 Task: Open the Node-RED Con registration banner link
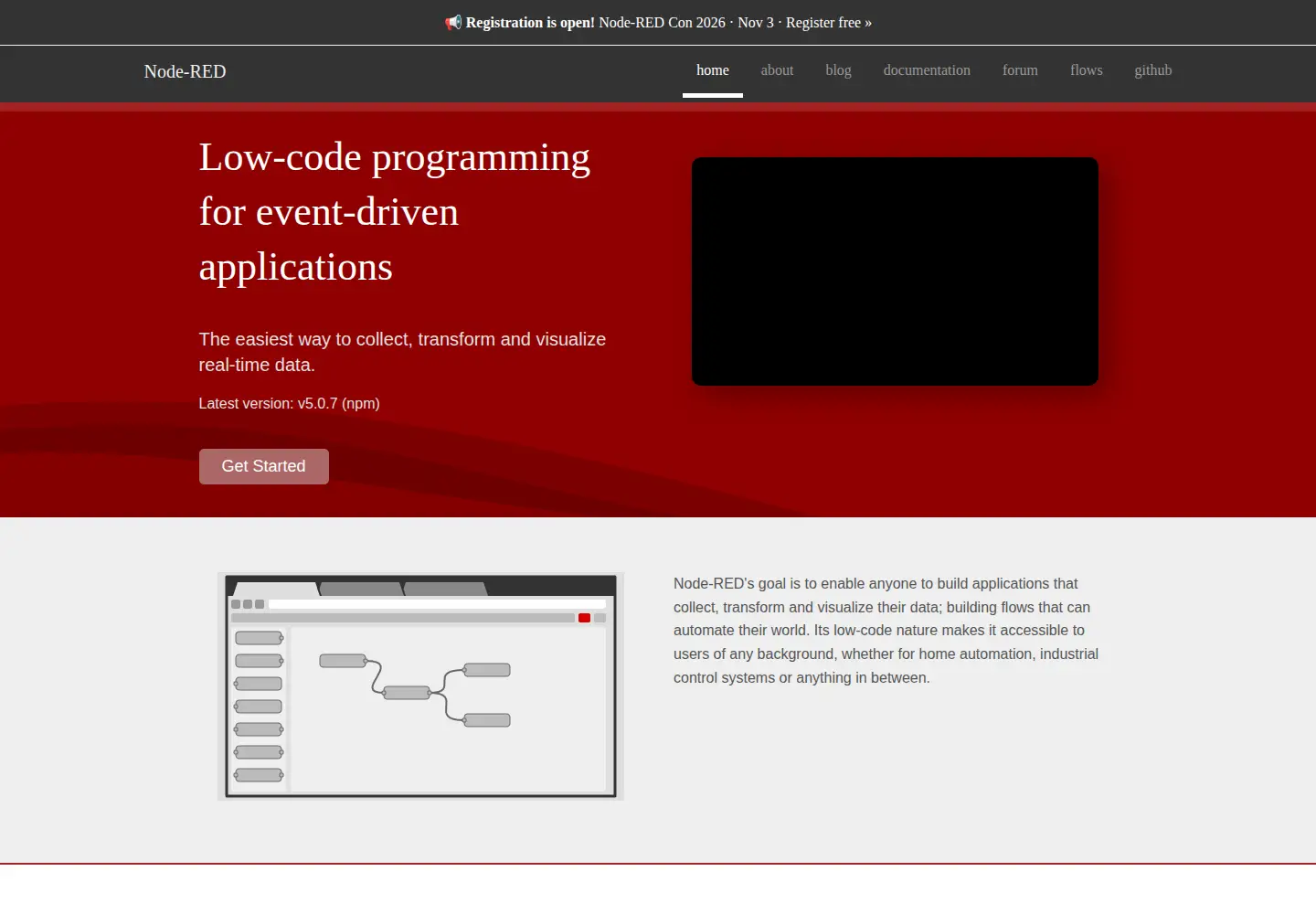click(658, 22)
